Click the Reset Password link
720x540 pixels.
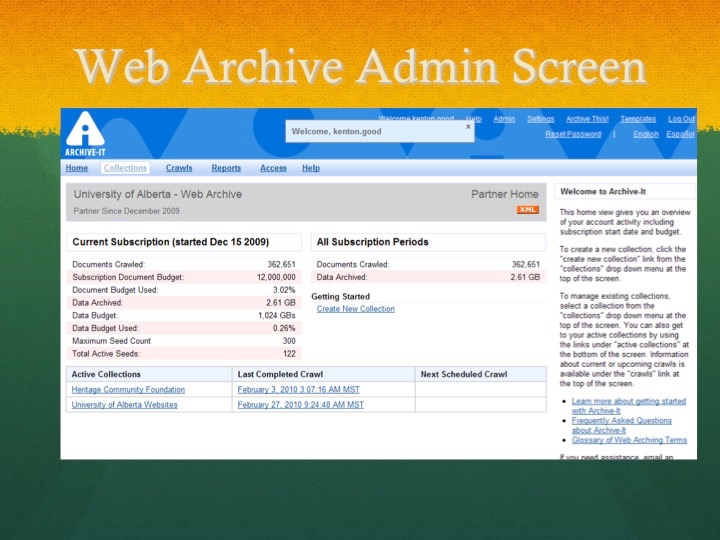point(573,134)
